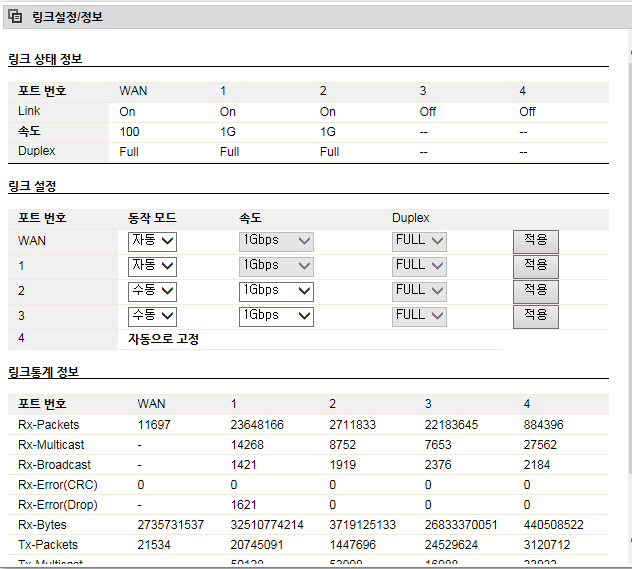
Task: Click 적용 button for port 3
Action: (536, 317)
